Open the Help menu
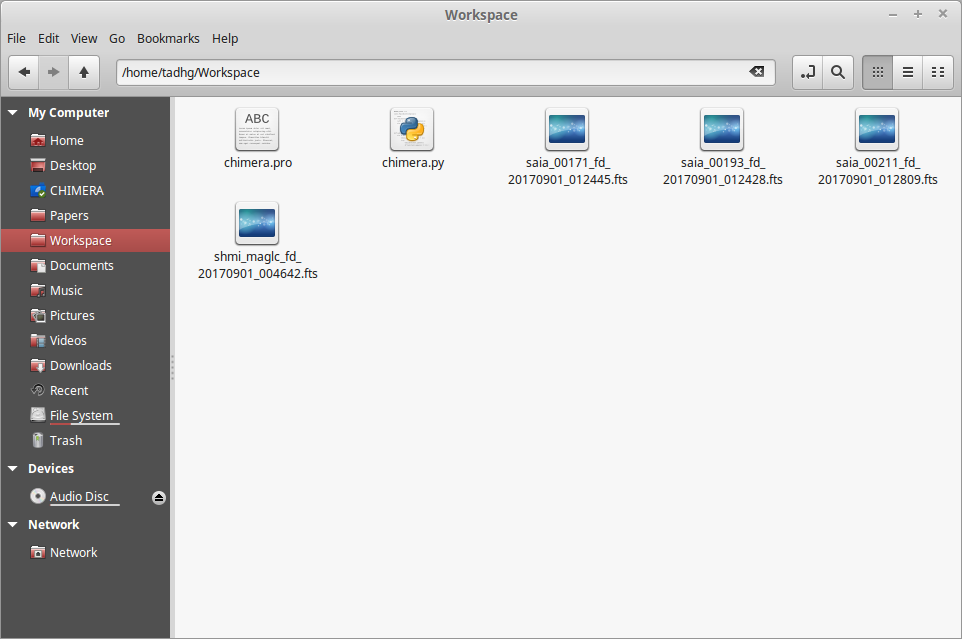962x639 pixels. click(x=225, y=39)
